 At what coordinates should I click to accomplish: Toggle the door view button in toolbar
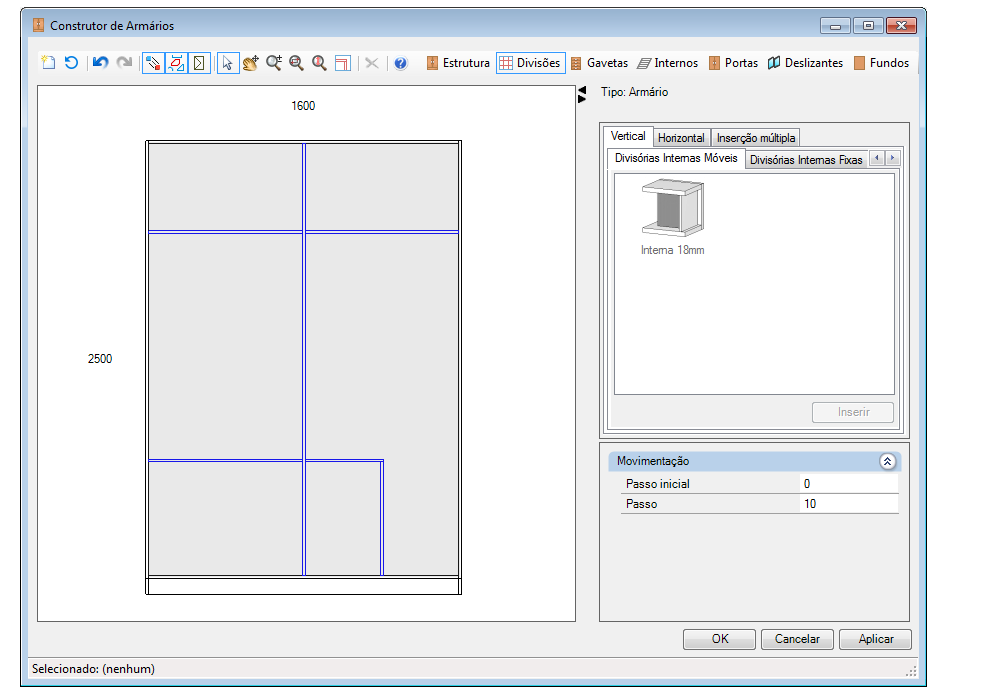click(199, 63)
